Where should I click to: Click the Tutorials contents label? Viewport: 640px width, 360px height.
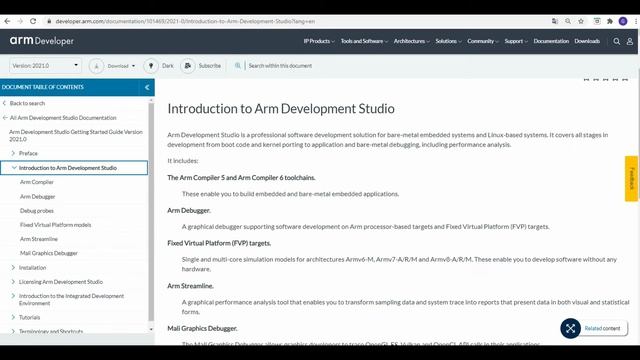click(29, 317)
